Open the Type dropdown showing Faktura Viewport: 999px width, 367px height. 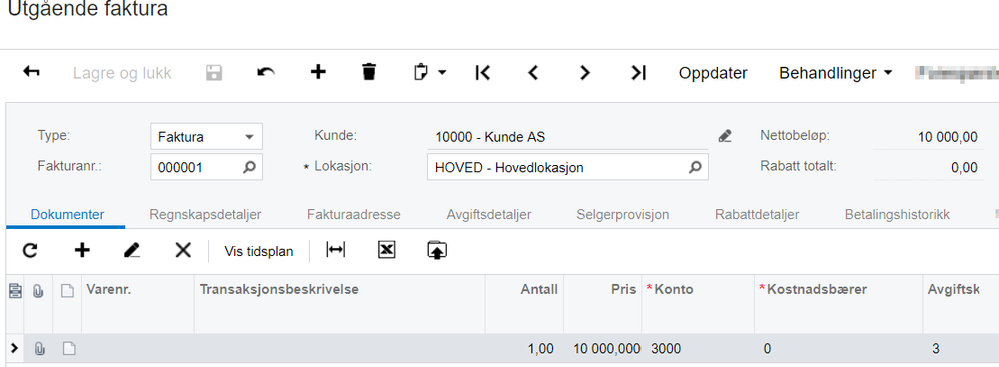206,136
